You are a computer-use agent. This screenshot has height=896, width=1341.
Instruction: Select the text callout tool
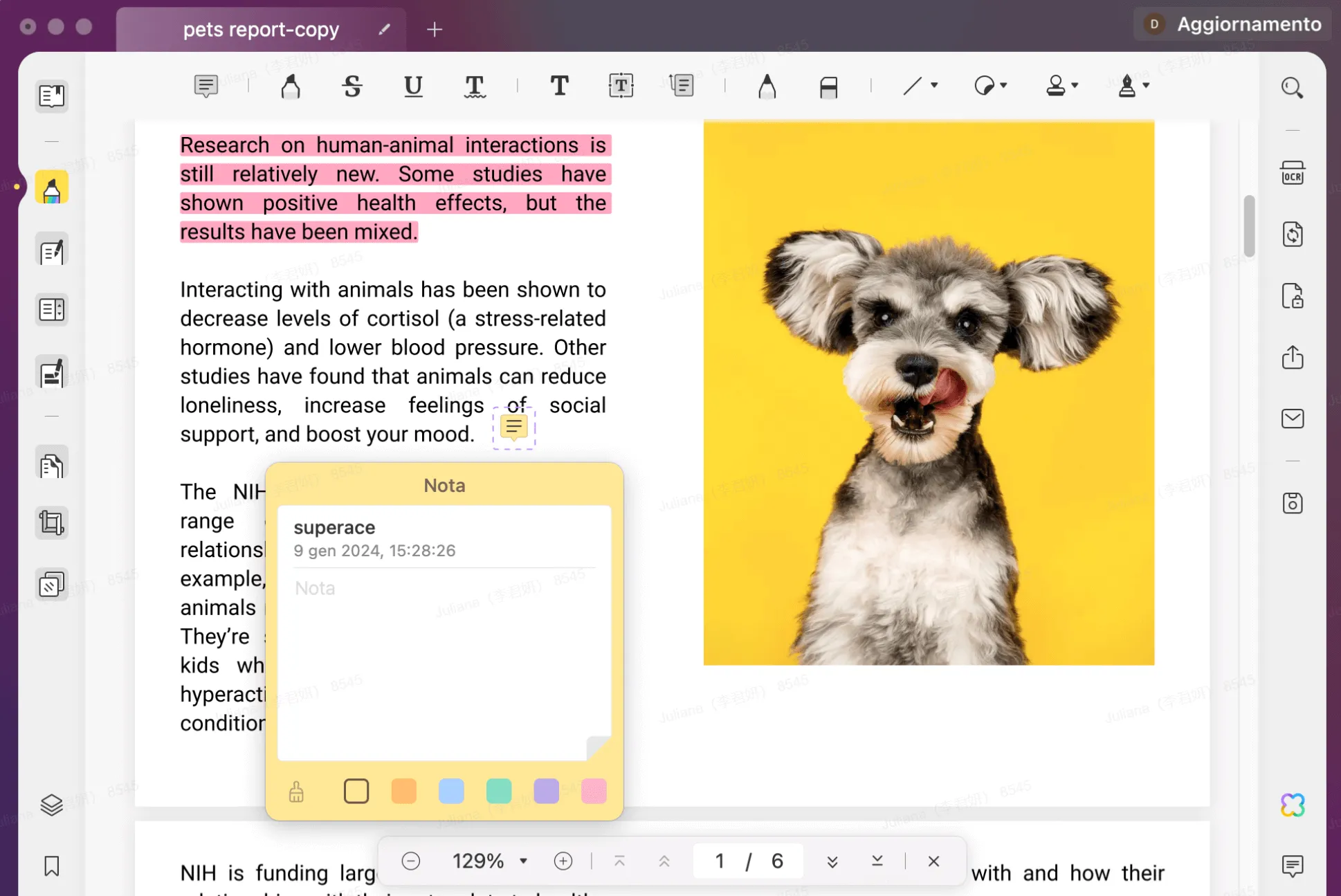click(682, 86)
